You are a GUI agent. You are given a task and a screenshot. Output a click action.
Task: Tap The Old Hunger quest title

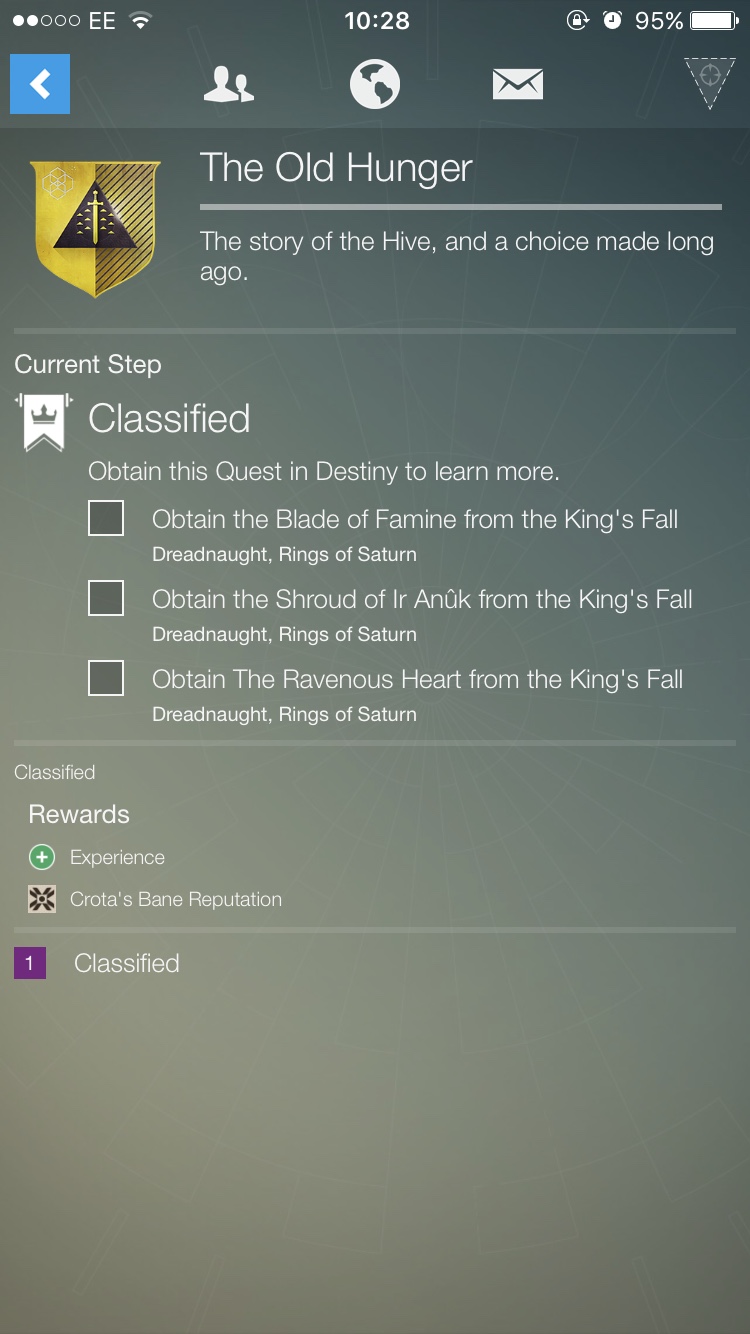336,168
